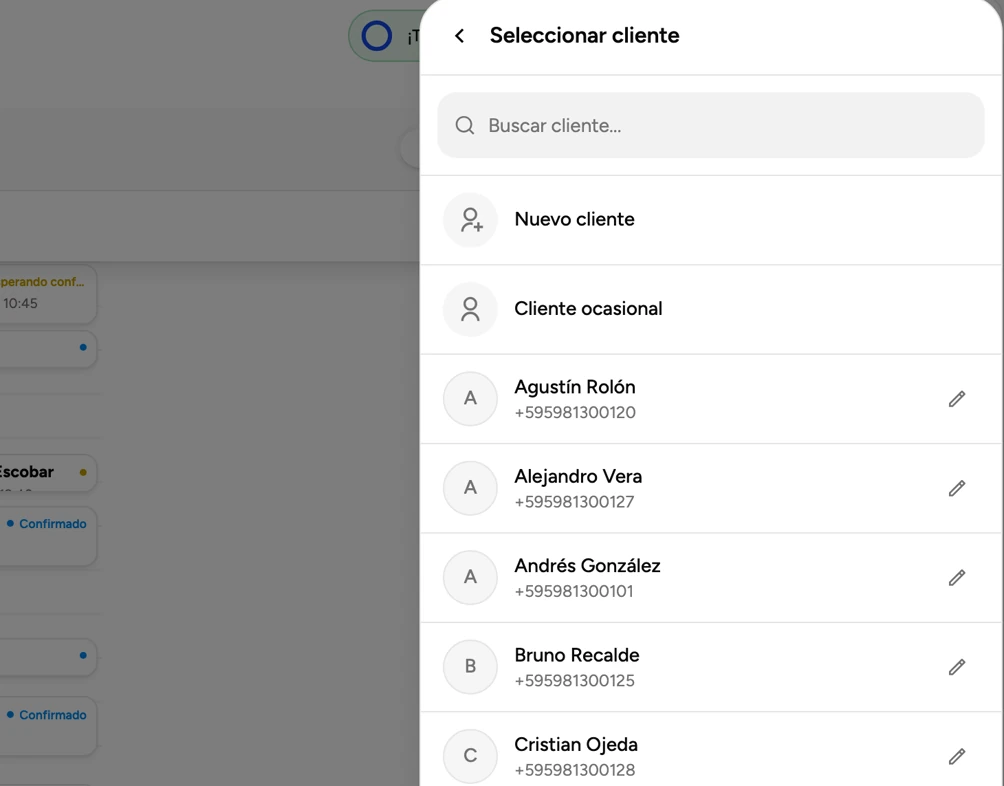Select client Agustín Rolón
1004x786 pixels.
(711, 399)
